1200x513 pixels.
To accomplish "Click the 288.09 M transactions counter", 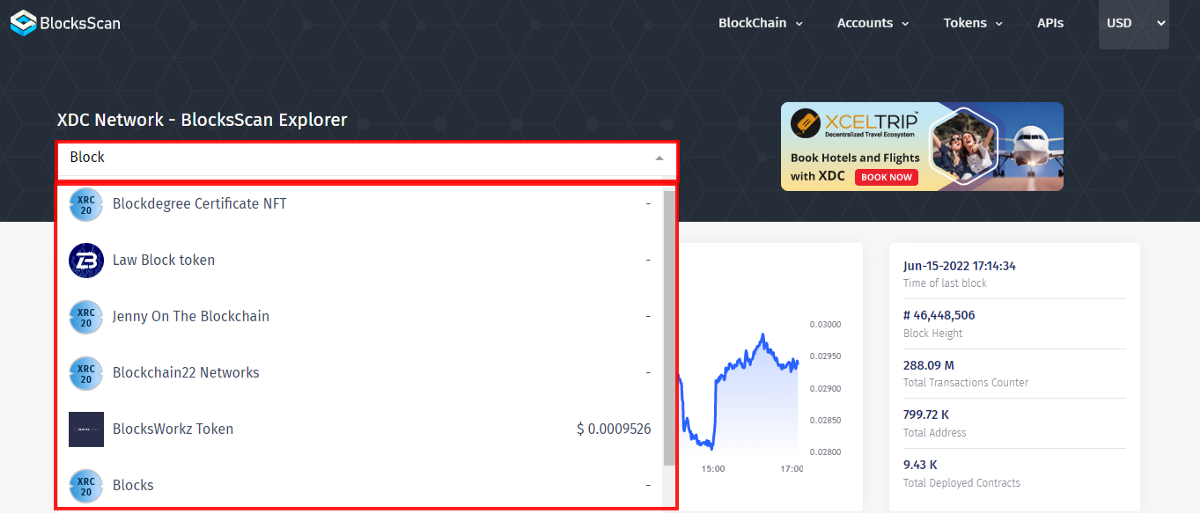I will [x=928, y=365].
